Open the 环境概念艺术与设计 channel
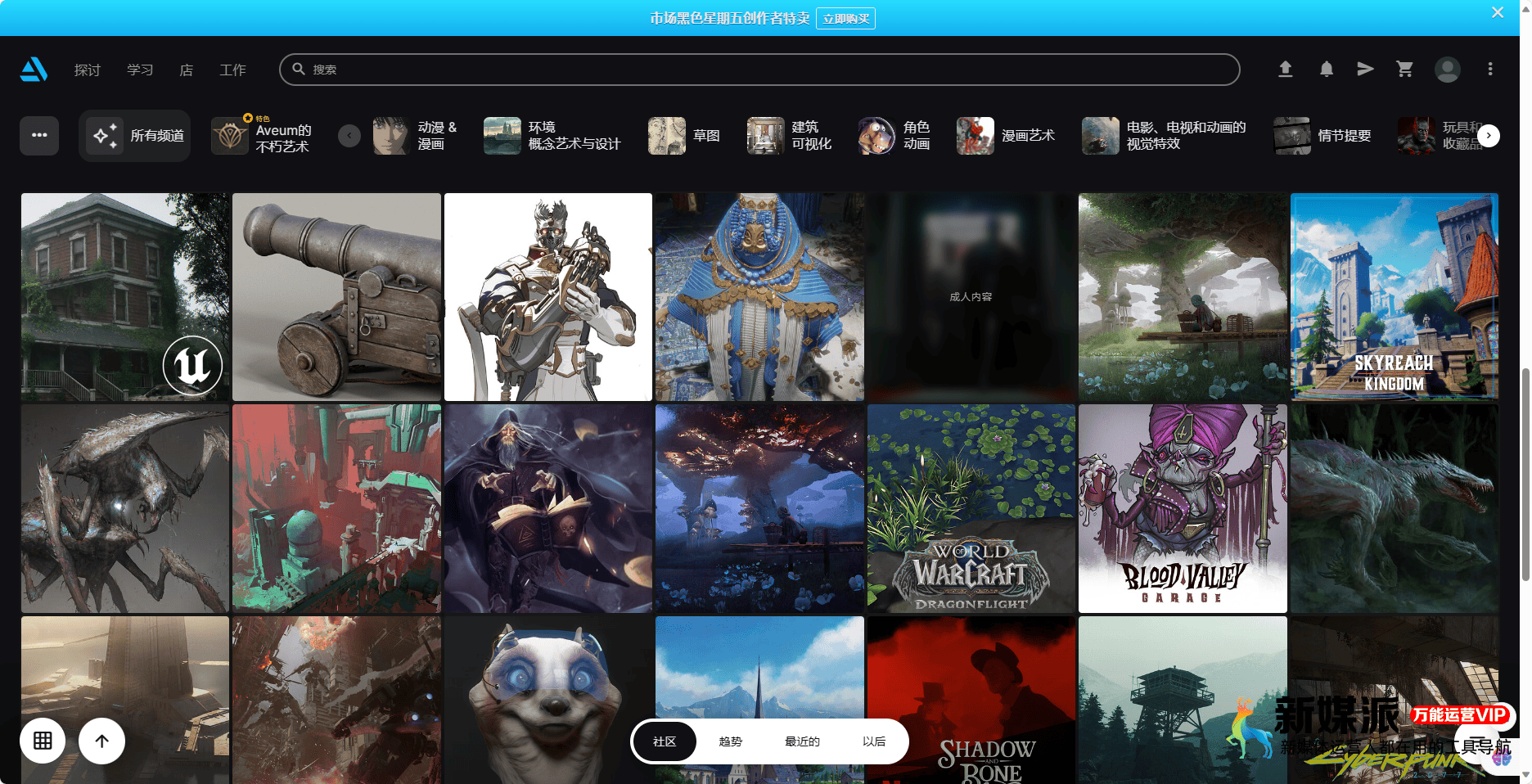Screen dimensions: 1532x784 click(552, 136)
